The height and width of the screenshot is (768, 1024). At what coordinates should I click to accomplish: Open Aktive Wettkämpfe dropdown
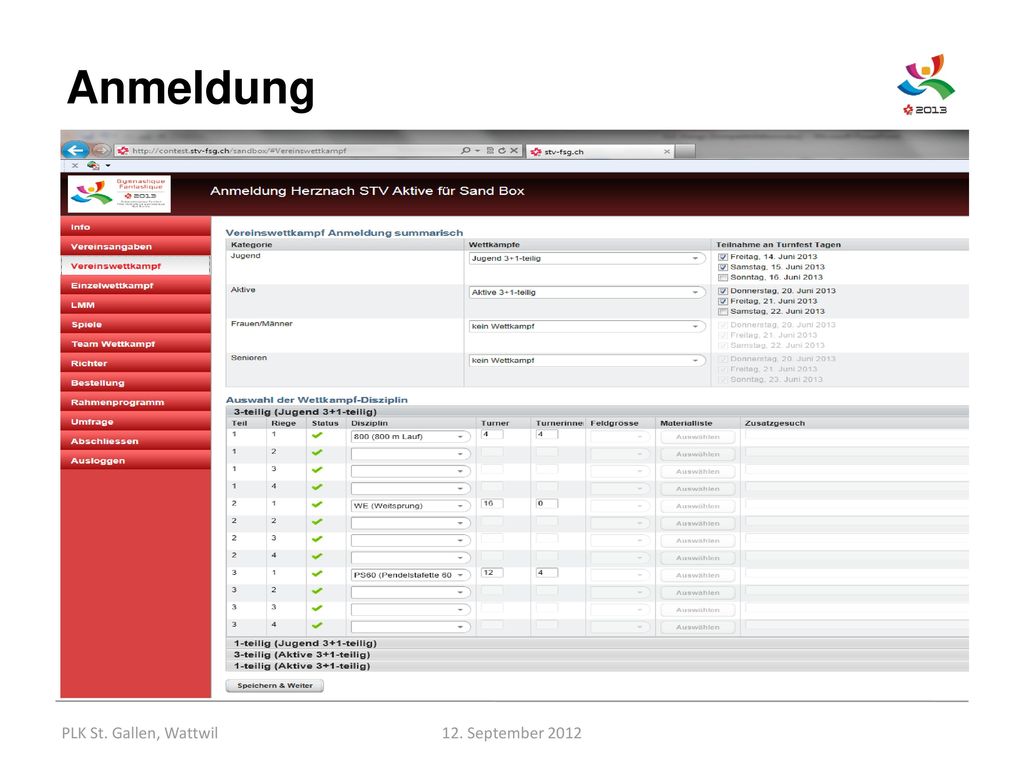[x=586, y=293]
